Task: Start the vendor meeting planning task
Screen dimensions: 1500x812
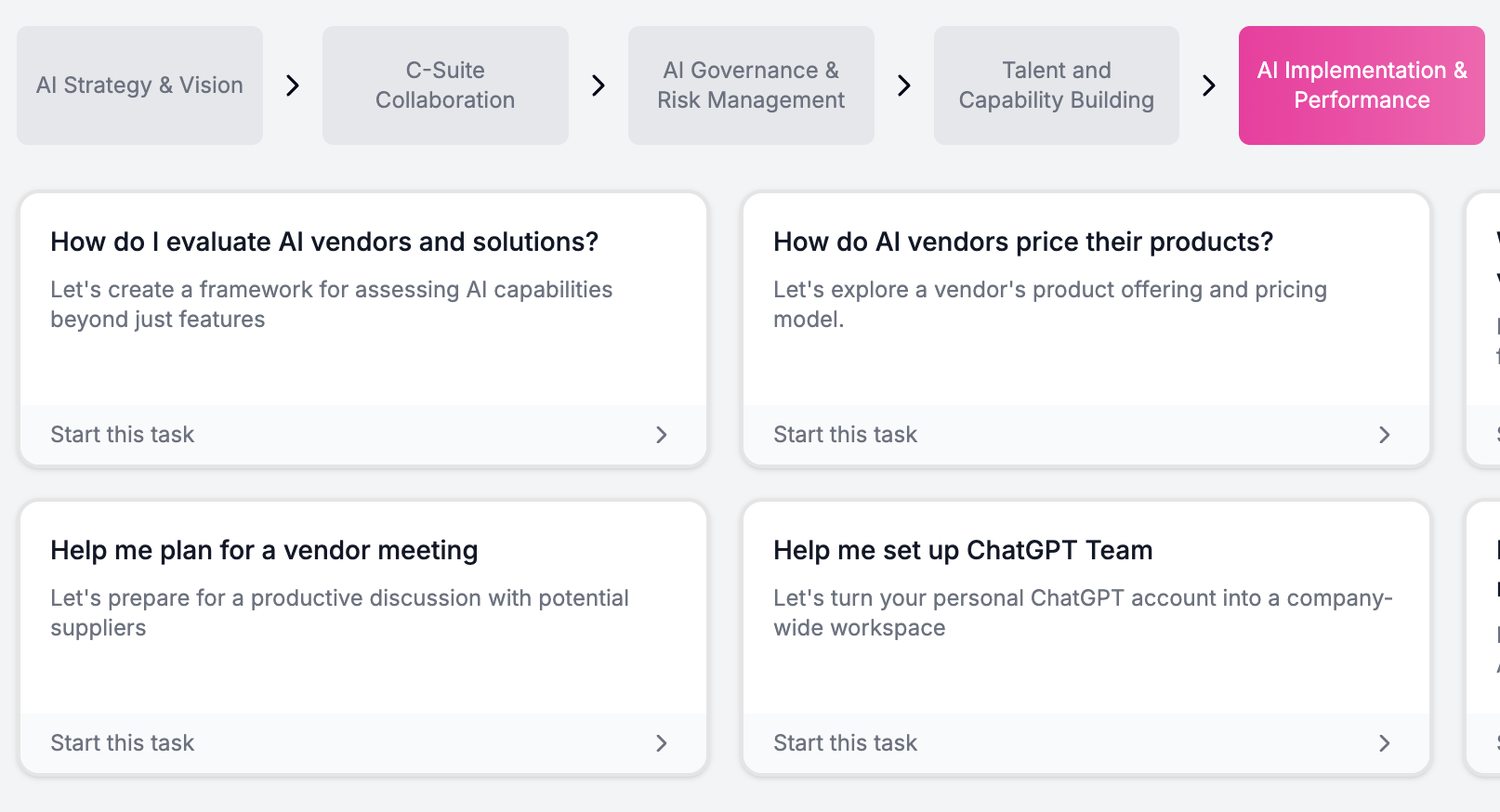Action: [123, 743]
